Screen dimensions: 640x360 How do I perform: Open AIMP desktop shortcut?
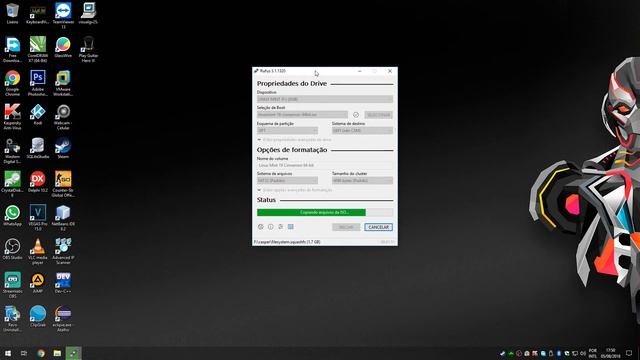[x=38, y=283]
